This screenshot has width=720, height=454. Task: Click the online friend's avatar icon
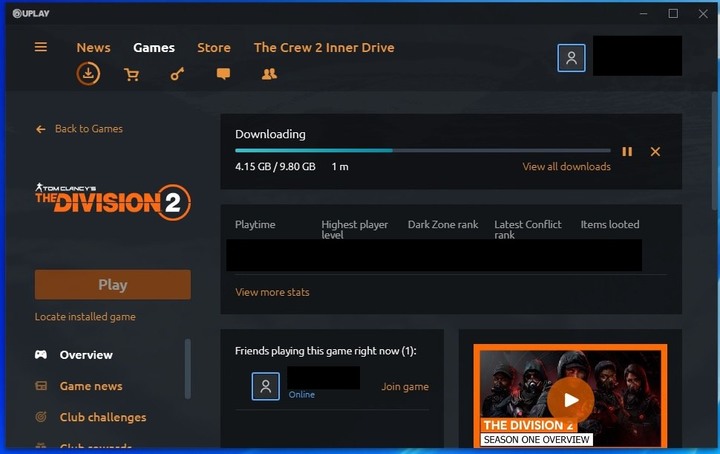265,386
